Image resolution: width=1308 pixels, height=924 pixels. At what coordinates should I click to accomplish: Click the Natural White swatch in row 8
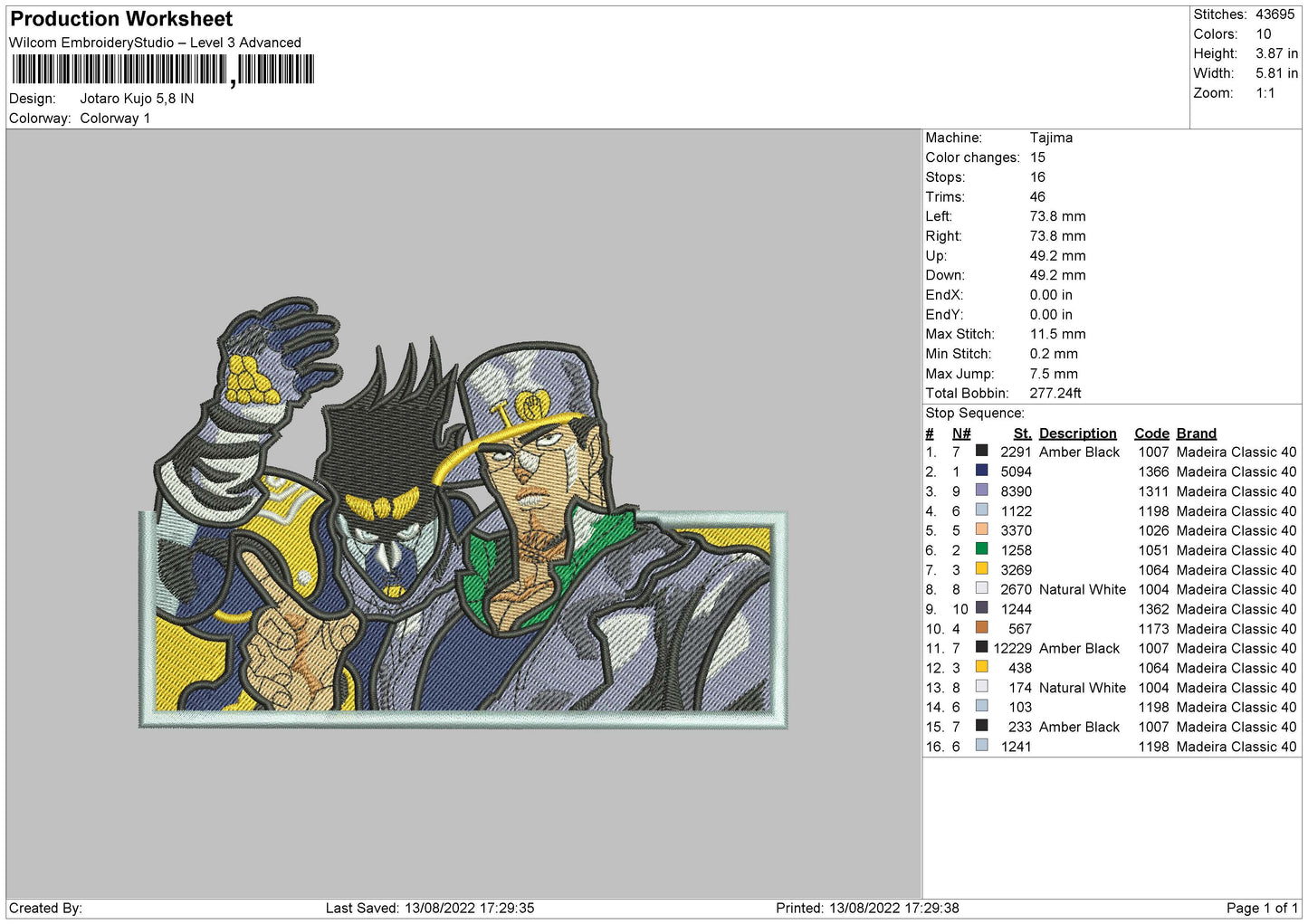(x=981, y=588)
